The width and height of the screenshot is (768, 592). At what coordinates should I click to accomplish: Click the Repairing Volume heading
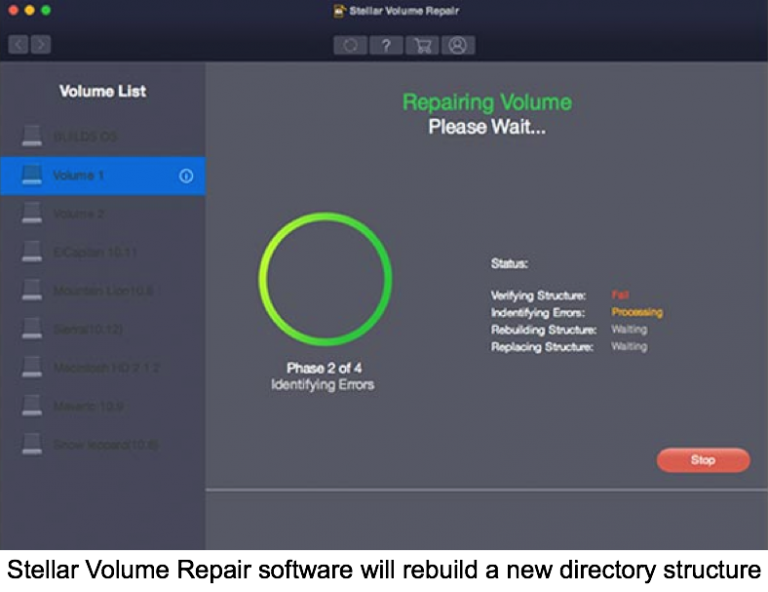(x=487, y=102)
